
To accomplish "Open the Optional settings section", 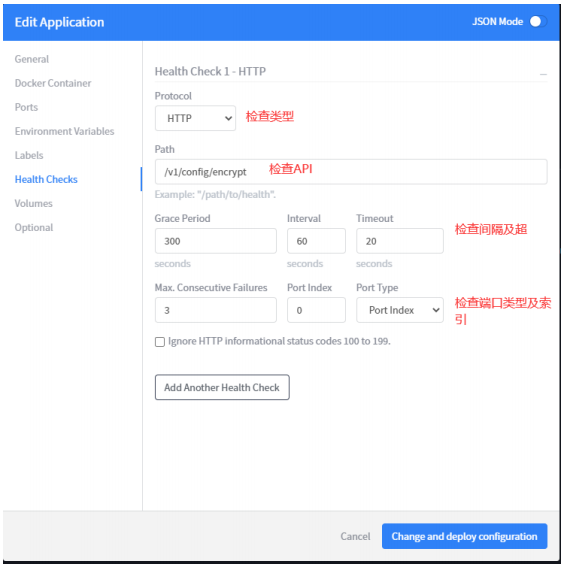I will point(34,227).
